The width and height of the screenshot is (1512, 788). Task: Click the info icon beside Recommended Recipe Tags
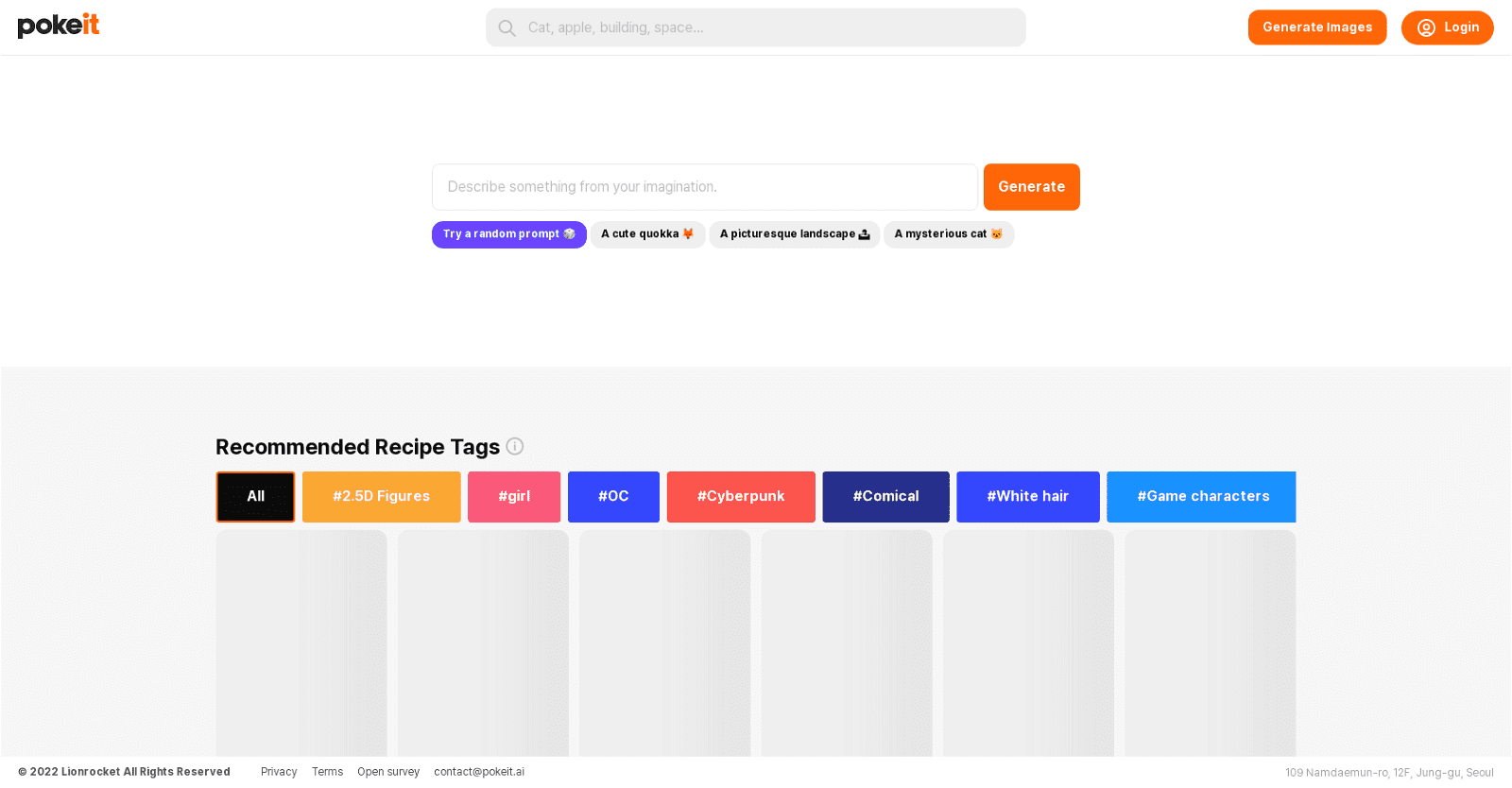point(515,446)
